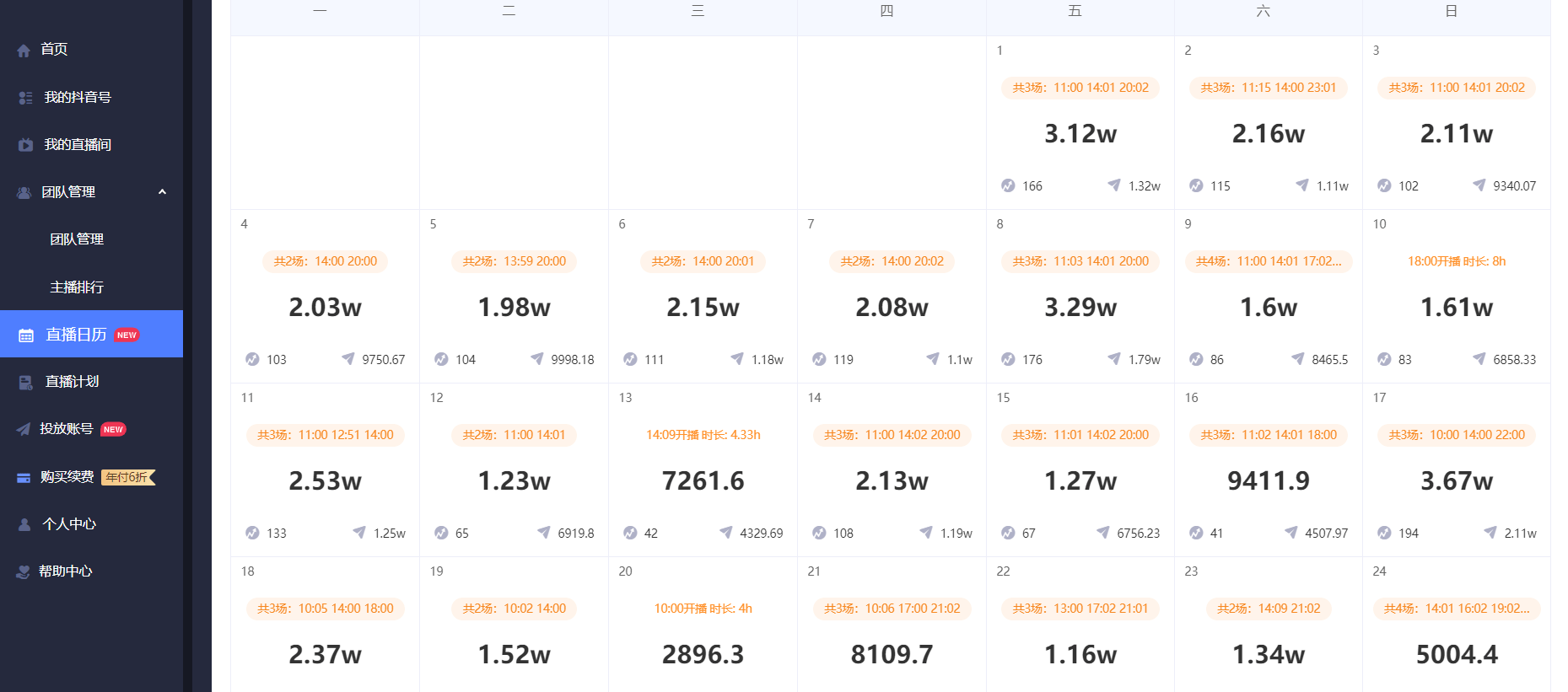Click the 购买续费 card icon
This screenshot has height=692, width=1568.
tap(24, 478)
